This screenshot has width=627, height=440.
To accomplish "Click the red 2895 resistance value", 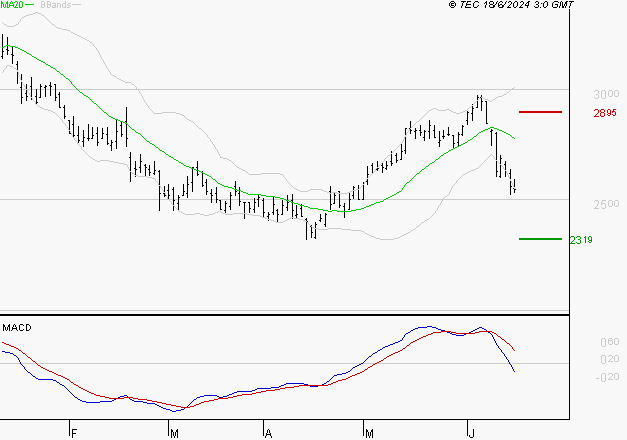I will click(605, 113).
